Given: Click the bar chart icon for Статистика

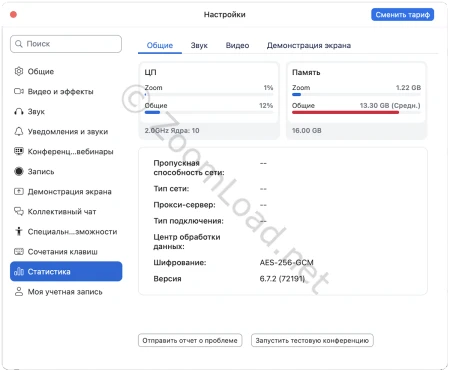Looking at the screenshot, I should 19,271.
